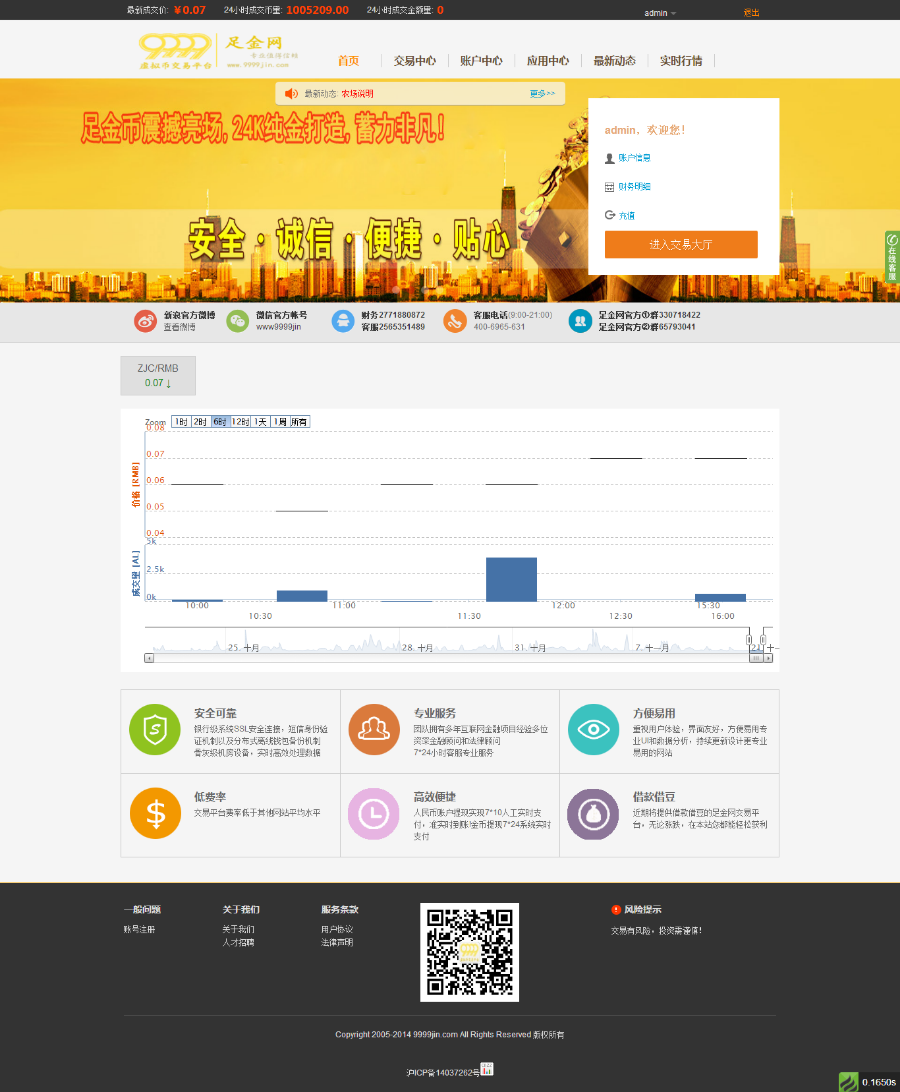900x1092 pixels.
Task: Click the green debug icon at bottom right
Action: (x=848, y=1082)
